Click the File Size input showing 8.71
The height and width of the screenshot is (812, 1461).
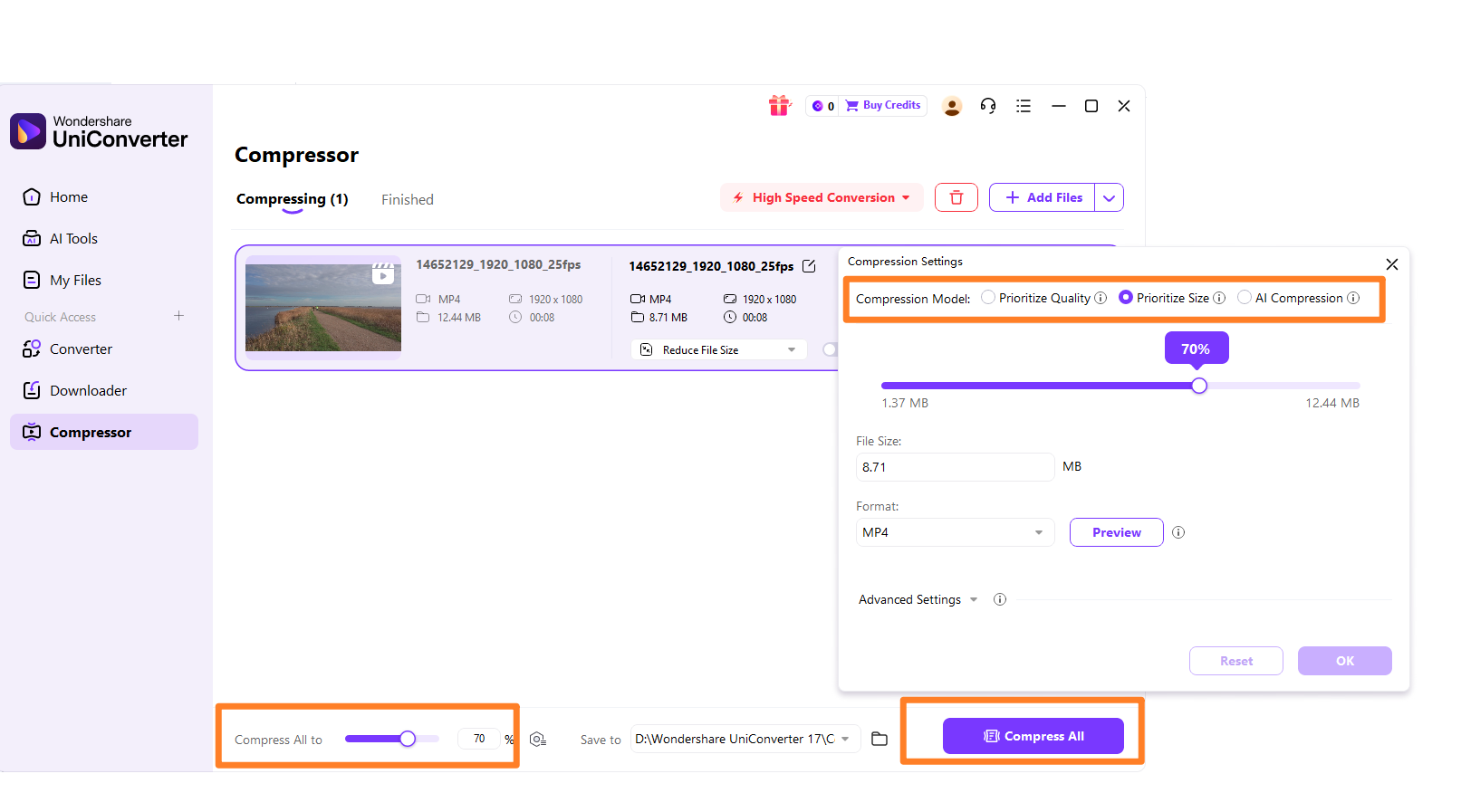955,467
